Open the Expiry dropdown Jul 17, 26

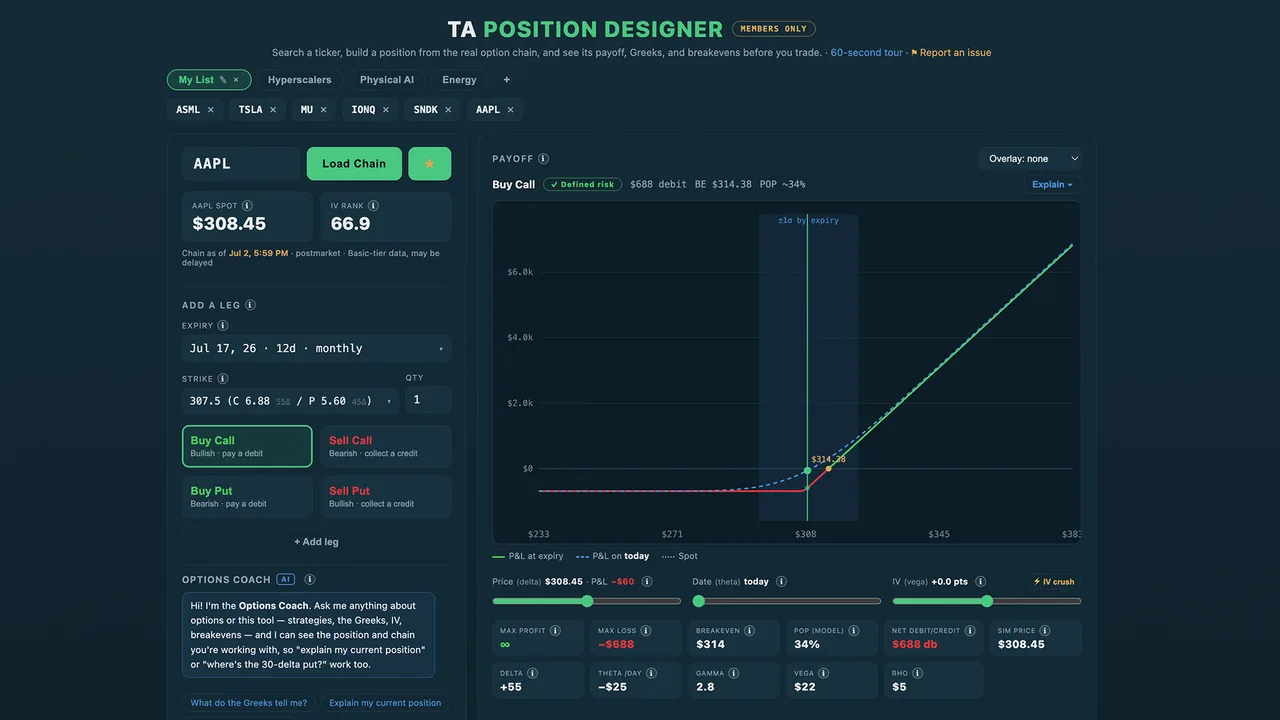pyautogui.click(x=316, y=348)
